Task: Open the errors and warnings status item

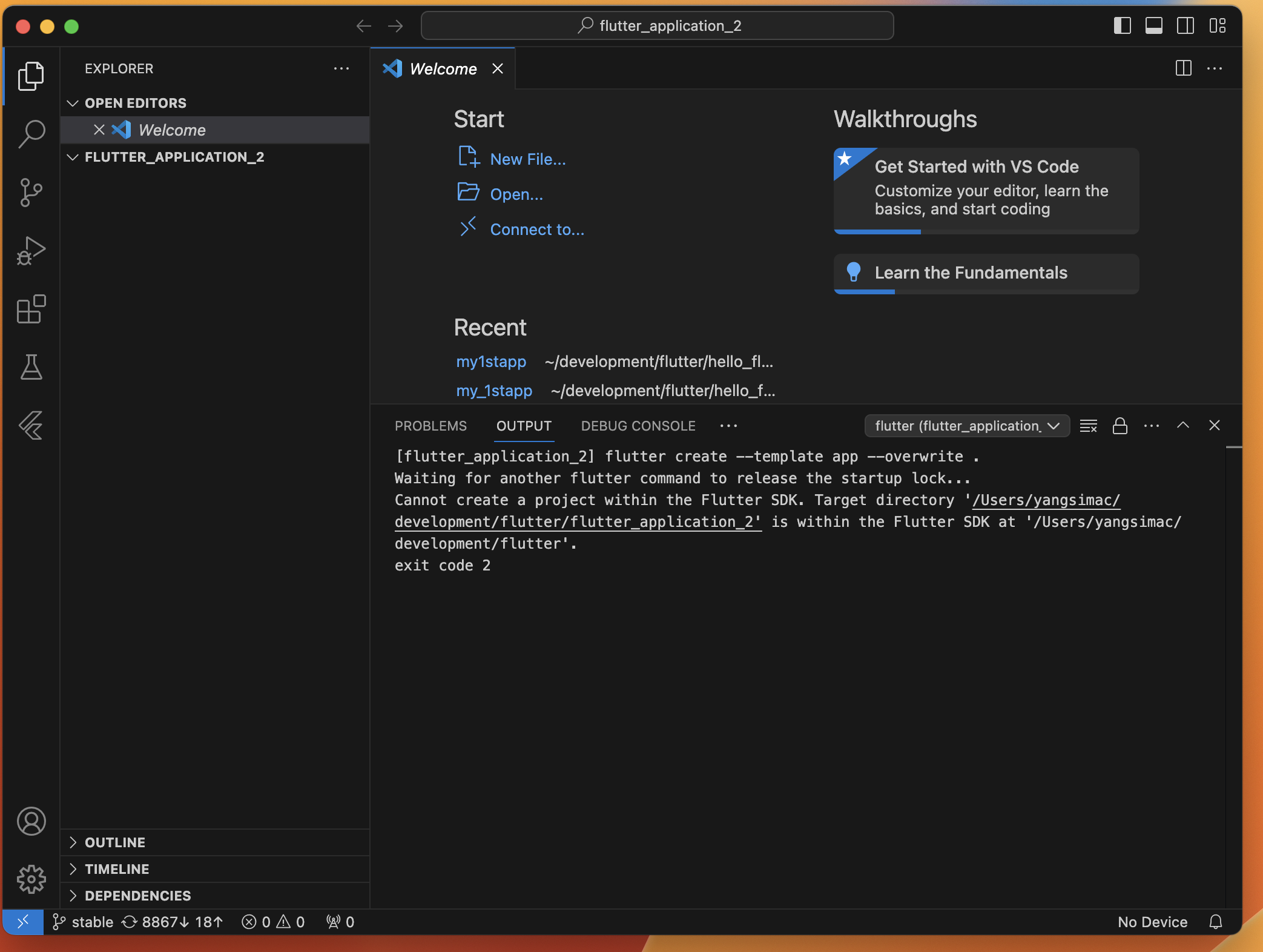Action: (273, 922)
